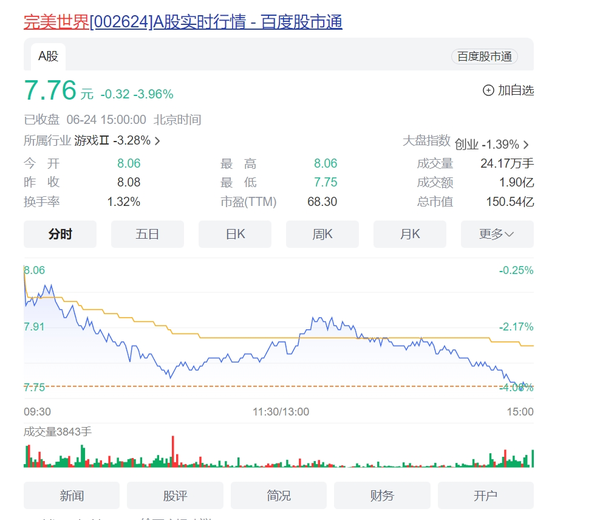Click the 百度股市通 badge button
This screenshot has width=600, height=520.
pos(484,57)
